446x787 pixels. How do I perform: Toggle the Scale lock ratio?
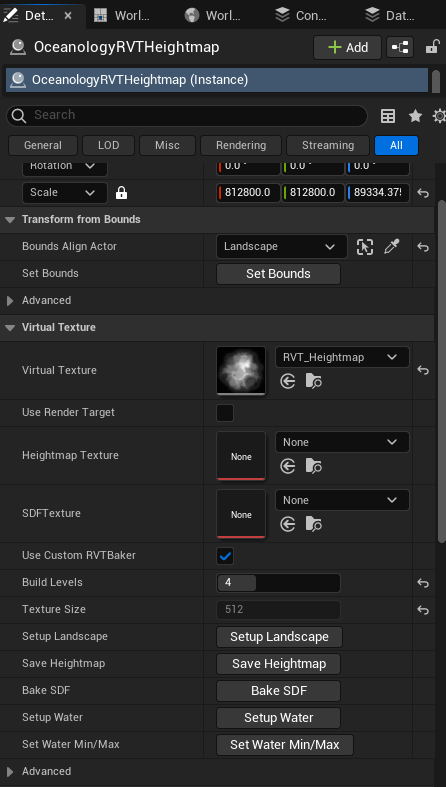(x=121, y=193)
